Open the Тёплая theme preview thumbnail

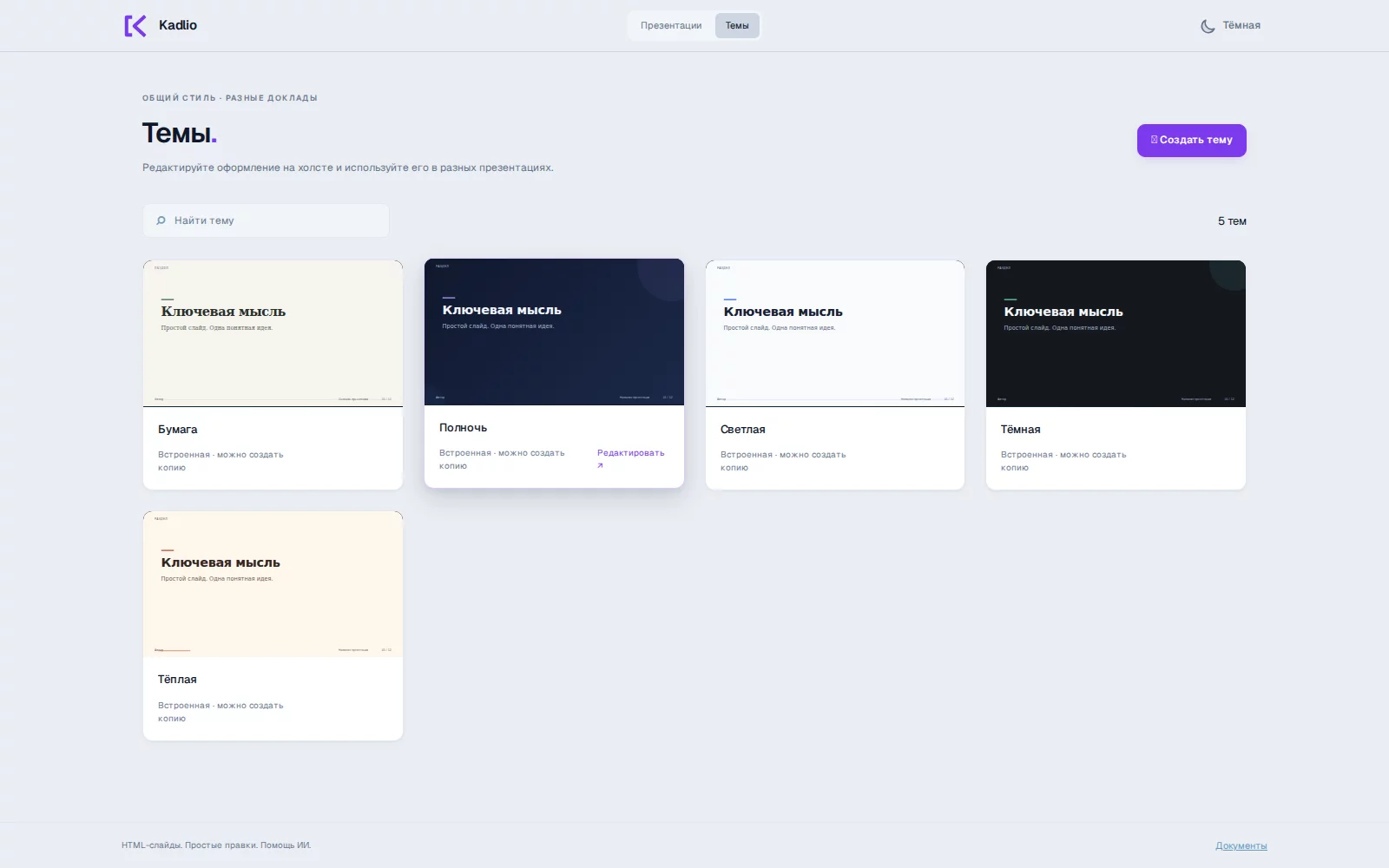point(273,584)
